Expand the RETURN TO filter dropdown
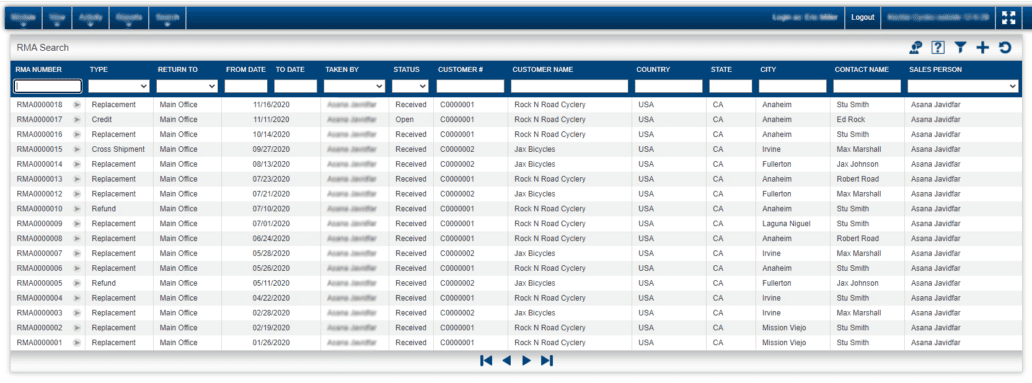The height and width of the screenshot is (383, 1032). pyautogui.click(x=187, y=86)
